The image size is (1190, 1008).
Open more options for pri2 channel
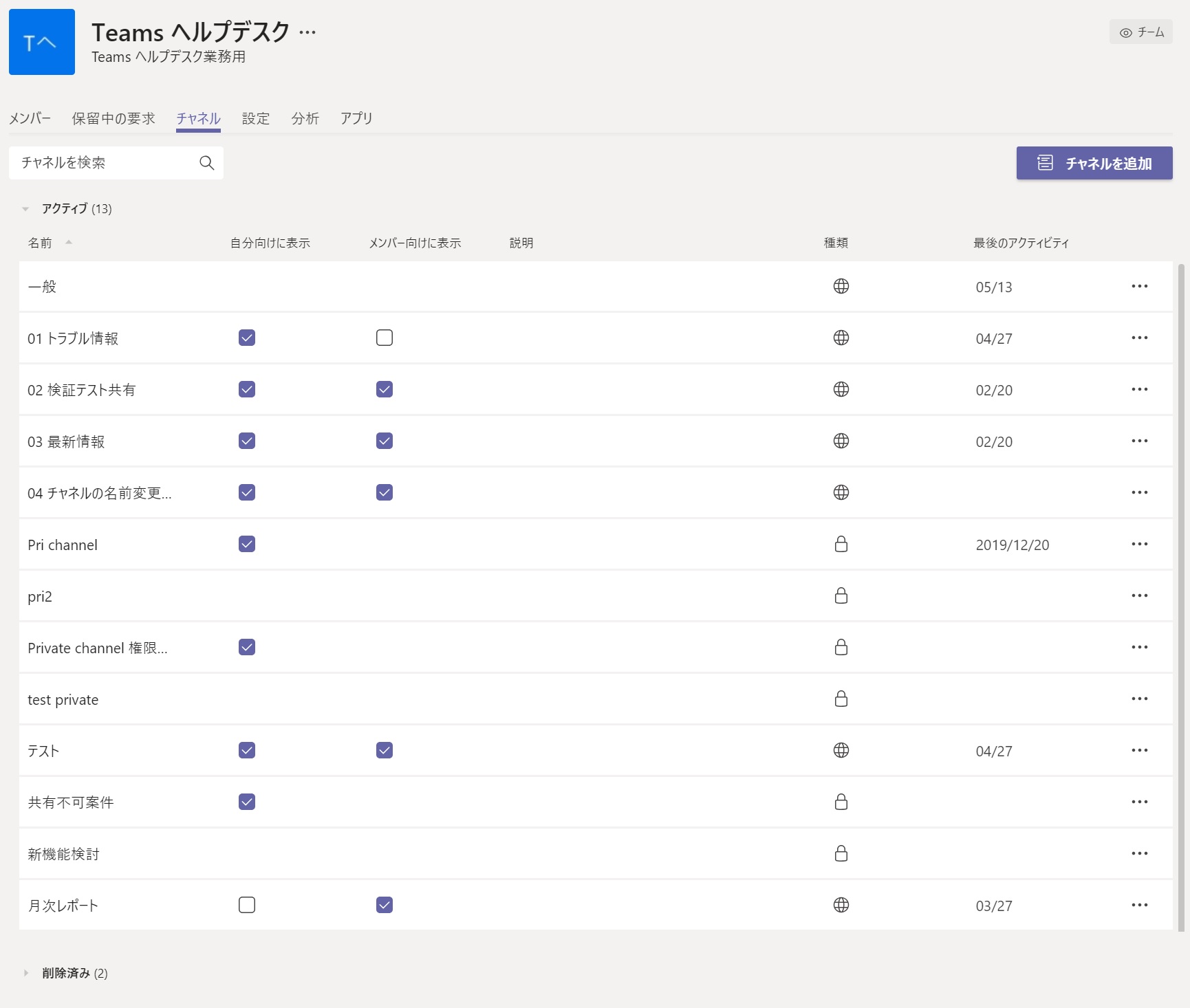[1139, 595]
